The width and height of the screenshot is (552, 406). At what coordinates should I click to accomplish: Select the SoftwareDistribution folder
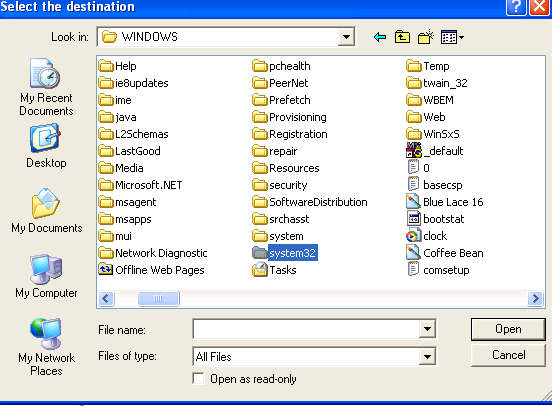(310, 202)
